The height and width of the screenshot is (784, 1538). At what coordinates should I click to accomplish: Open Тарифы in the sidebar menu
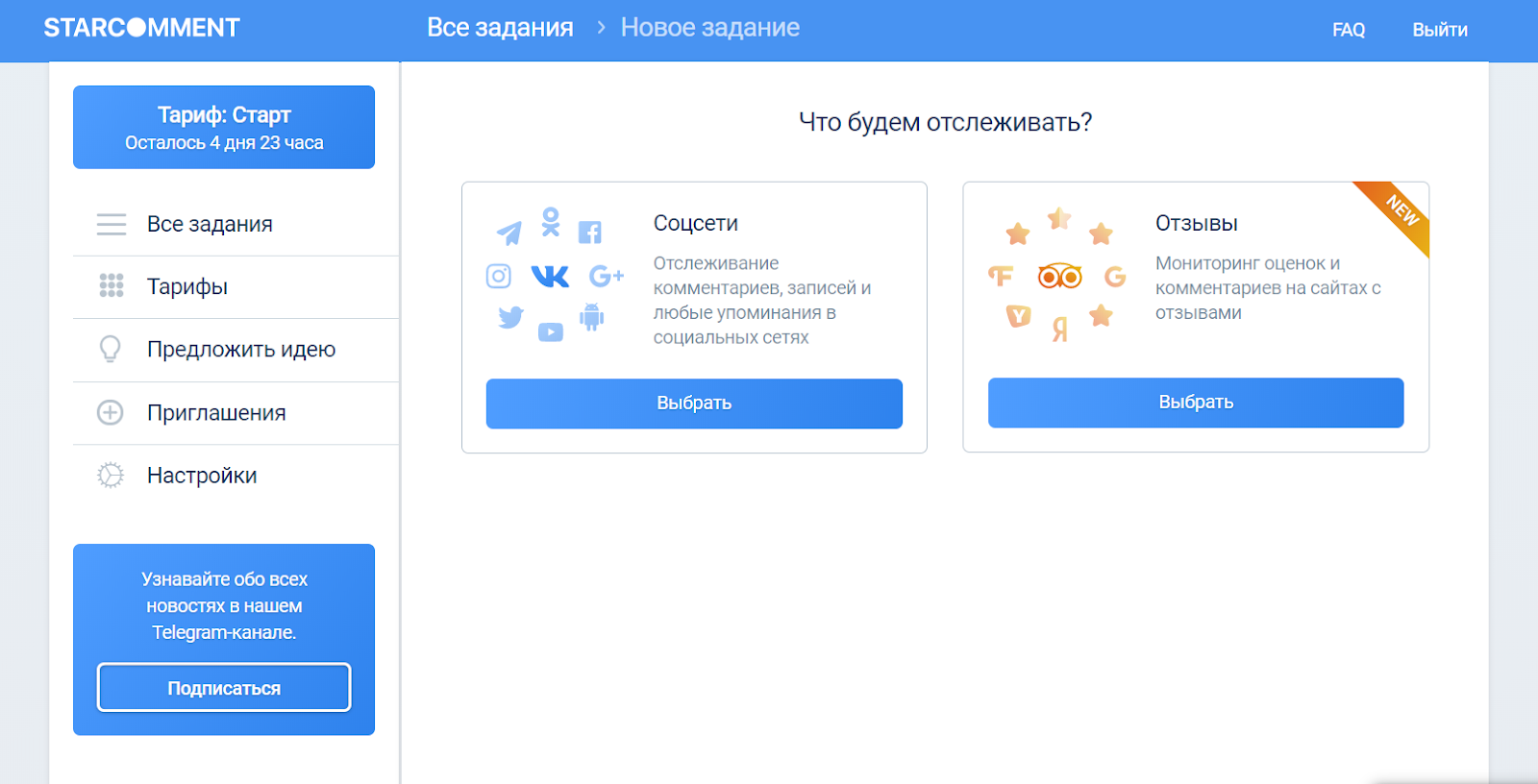pos(187,286)
